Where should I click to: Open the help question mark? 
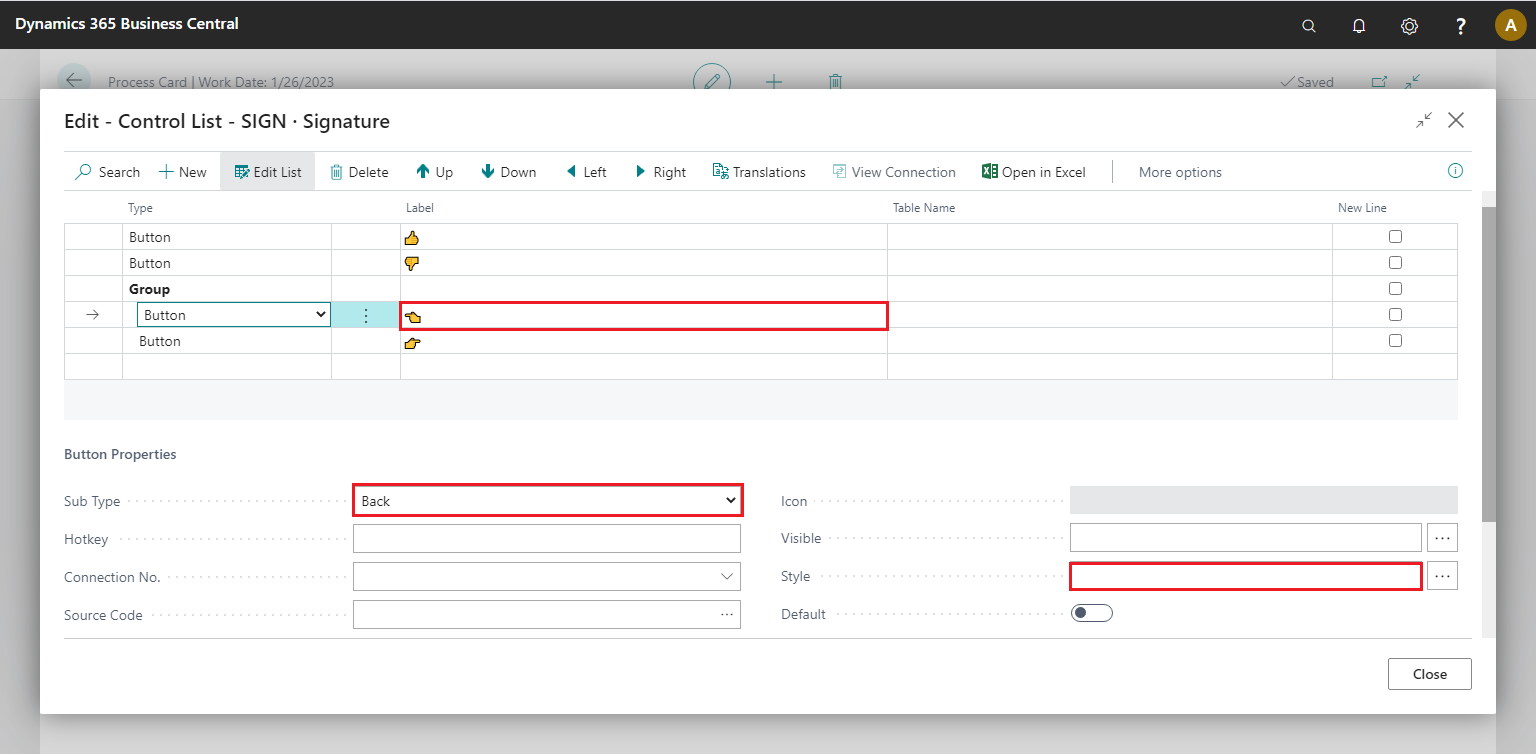coord(1461,26)
